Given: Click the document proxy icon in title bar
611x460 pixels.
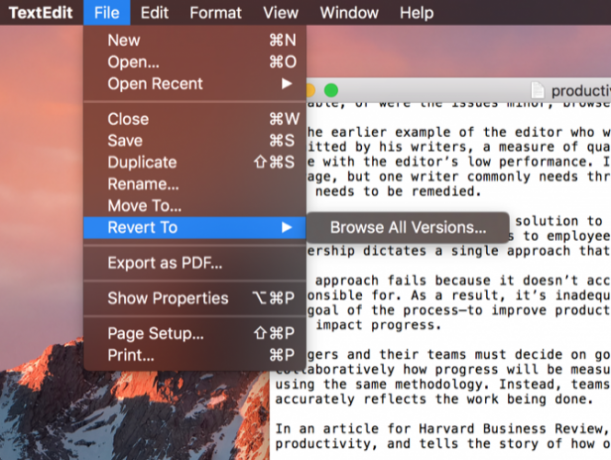Looking at the screenshot, I should [538, 90].
